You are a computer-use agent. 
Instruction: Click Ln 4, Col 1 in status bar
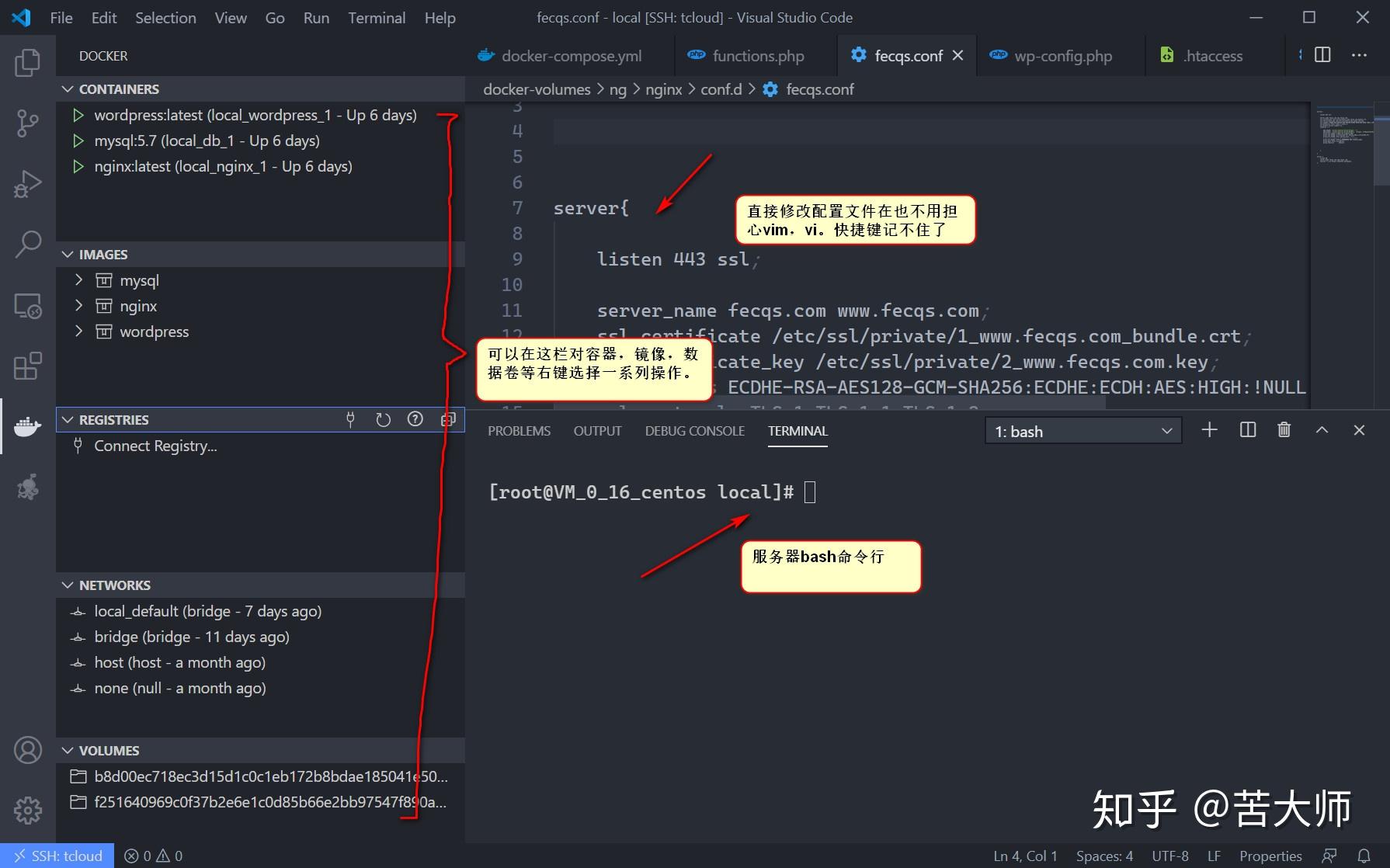click(1025, 856)
